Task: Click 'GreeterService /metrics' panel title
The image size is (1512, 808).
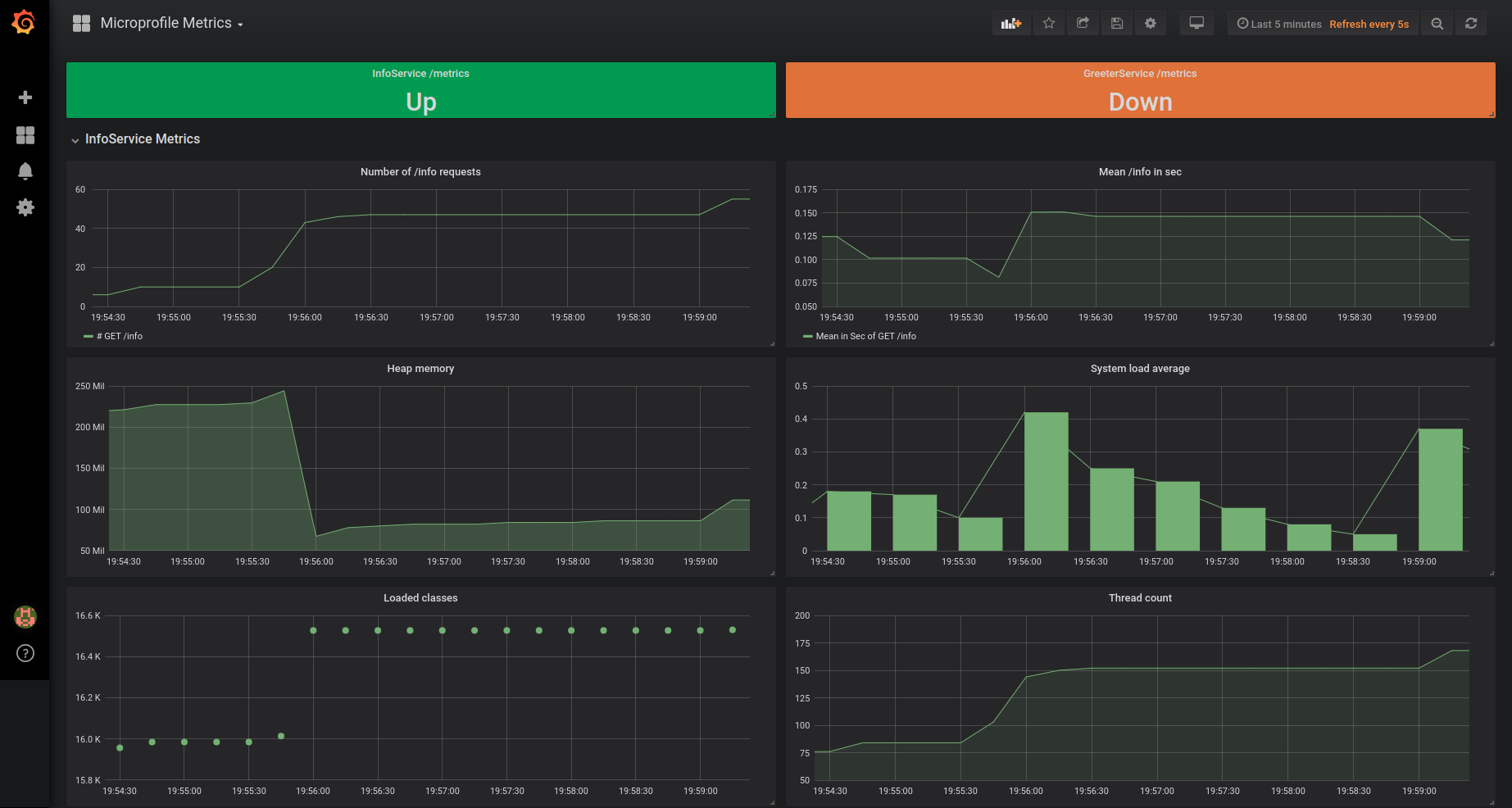Action: (1140, 74)
